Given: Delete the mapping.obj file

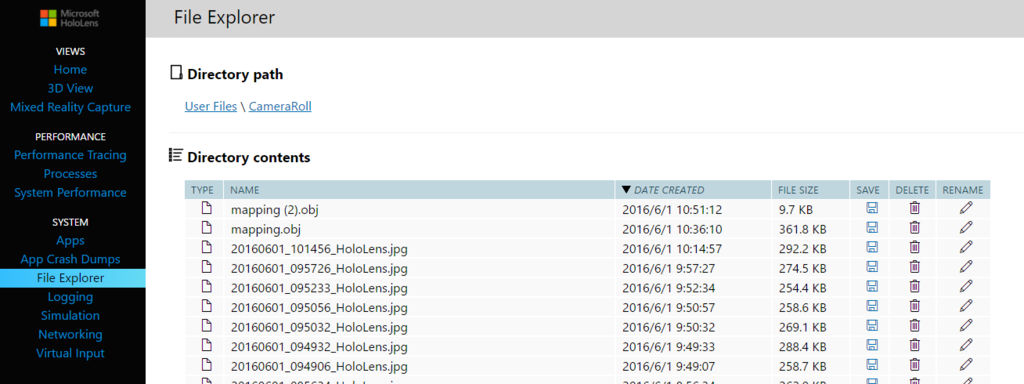Looking at the screenshot, I should click(914, 228).
